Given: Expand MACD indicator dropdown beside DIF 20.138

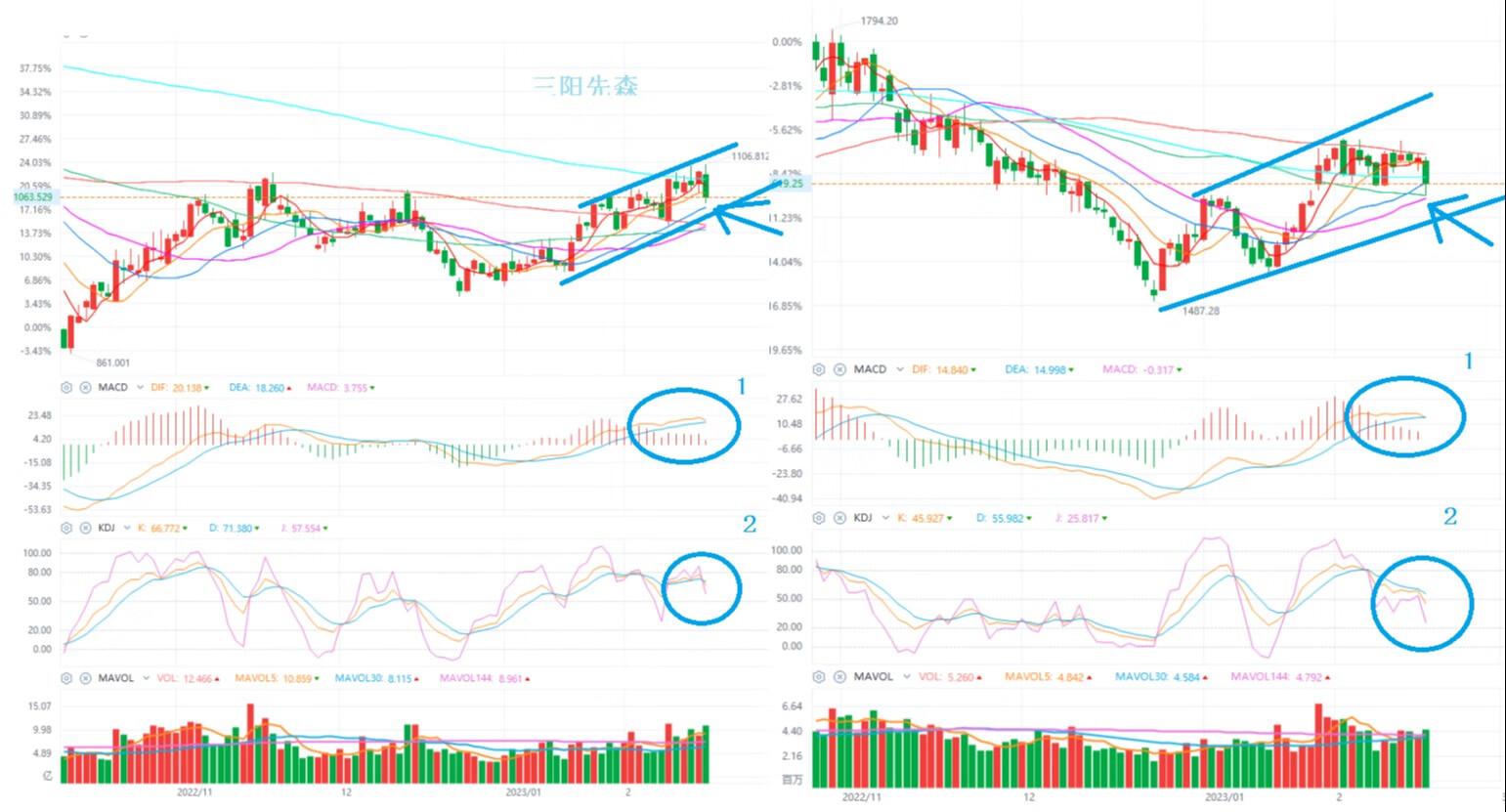Looking at the screenshot, I should pyautogui.click(x=140, y=388).
